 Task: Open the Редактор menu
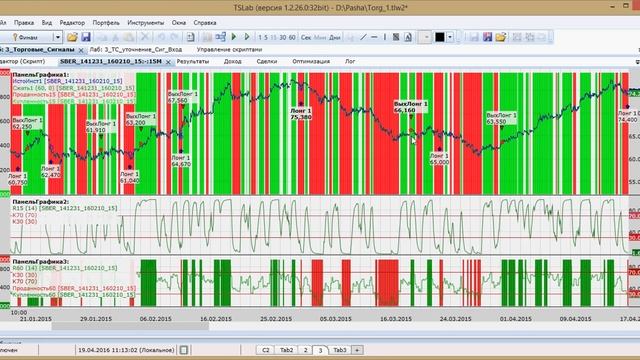point(72,23)
